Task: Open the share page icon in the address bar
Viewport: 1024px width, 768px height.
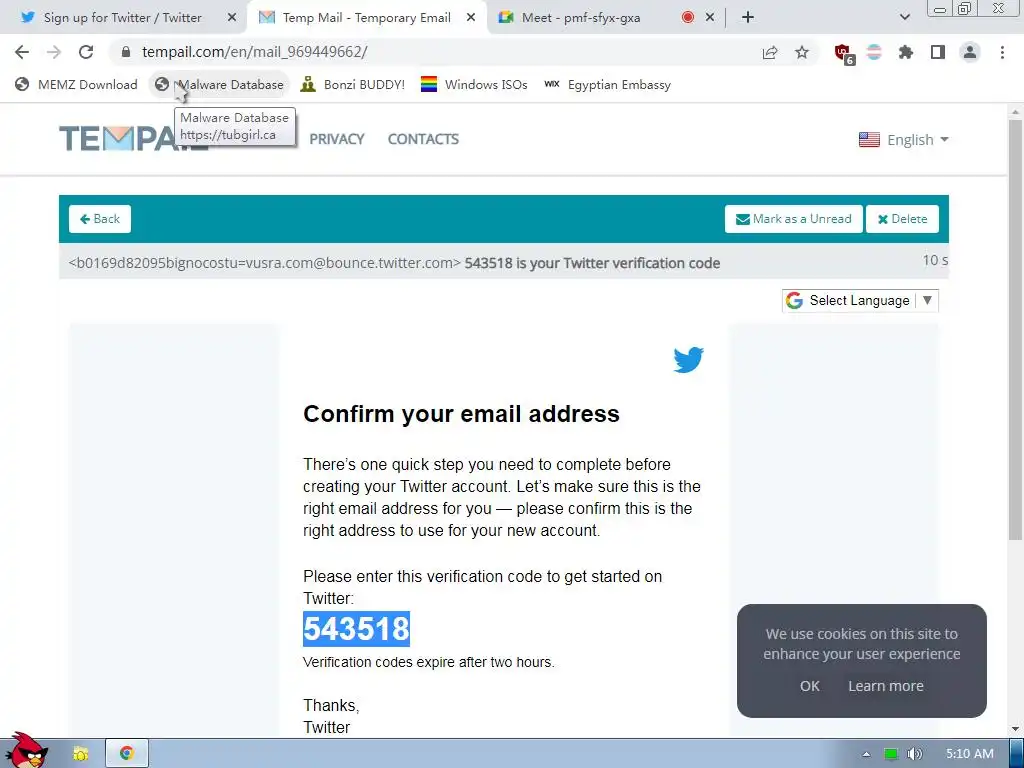Action: coord(770,52)
